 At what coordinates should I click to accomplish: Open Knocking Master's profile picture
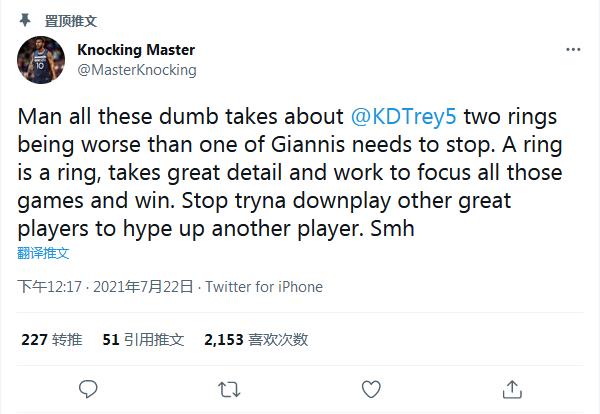[41, 60]
